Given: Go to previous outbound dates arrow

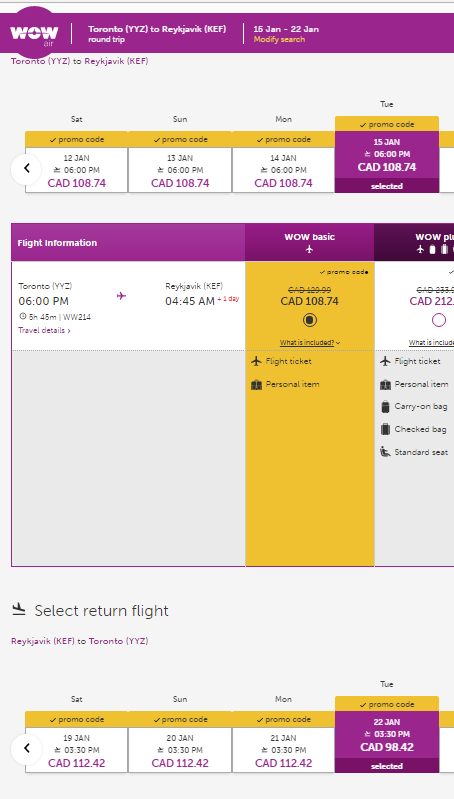Looking at the screenshot, I should 27,168.
